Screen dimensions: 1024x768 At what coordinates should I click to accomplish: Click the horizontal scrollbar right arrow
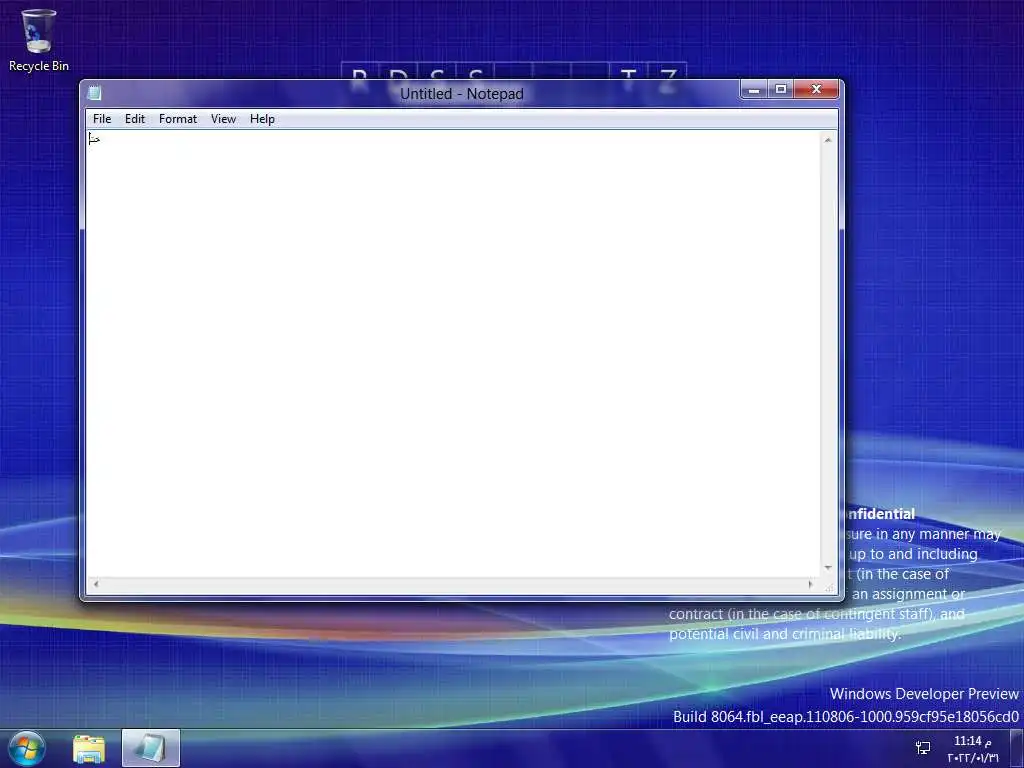tap(811, 584)
